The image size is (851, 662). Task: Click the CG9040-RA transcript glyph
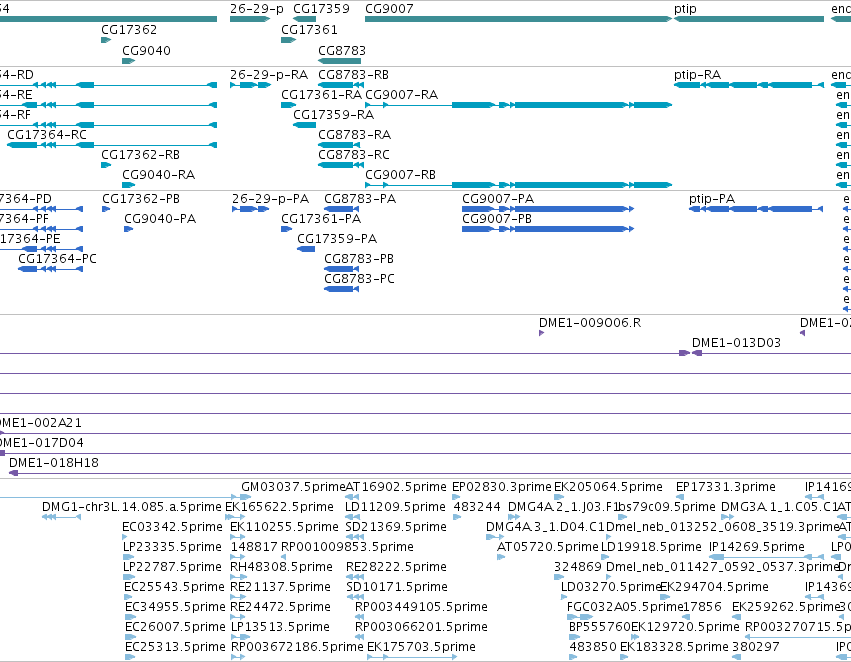tap(128, 184)
